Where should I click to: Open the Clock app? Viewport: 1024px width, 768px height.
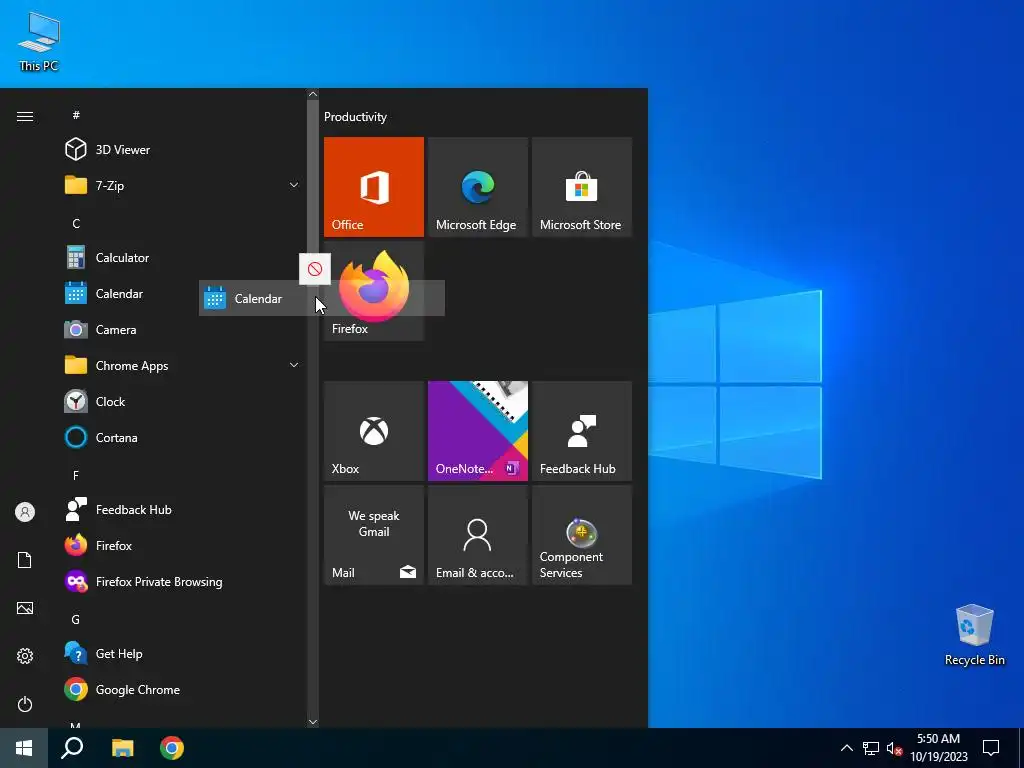(181, 402)
